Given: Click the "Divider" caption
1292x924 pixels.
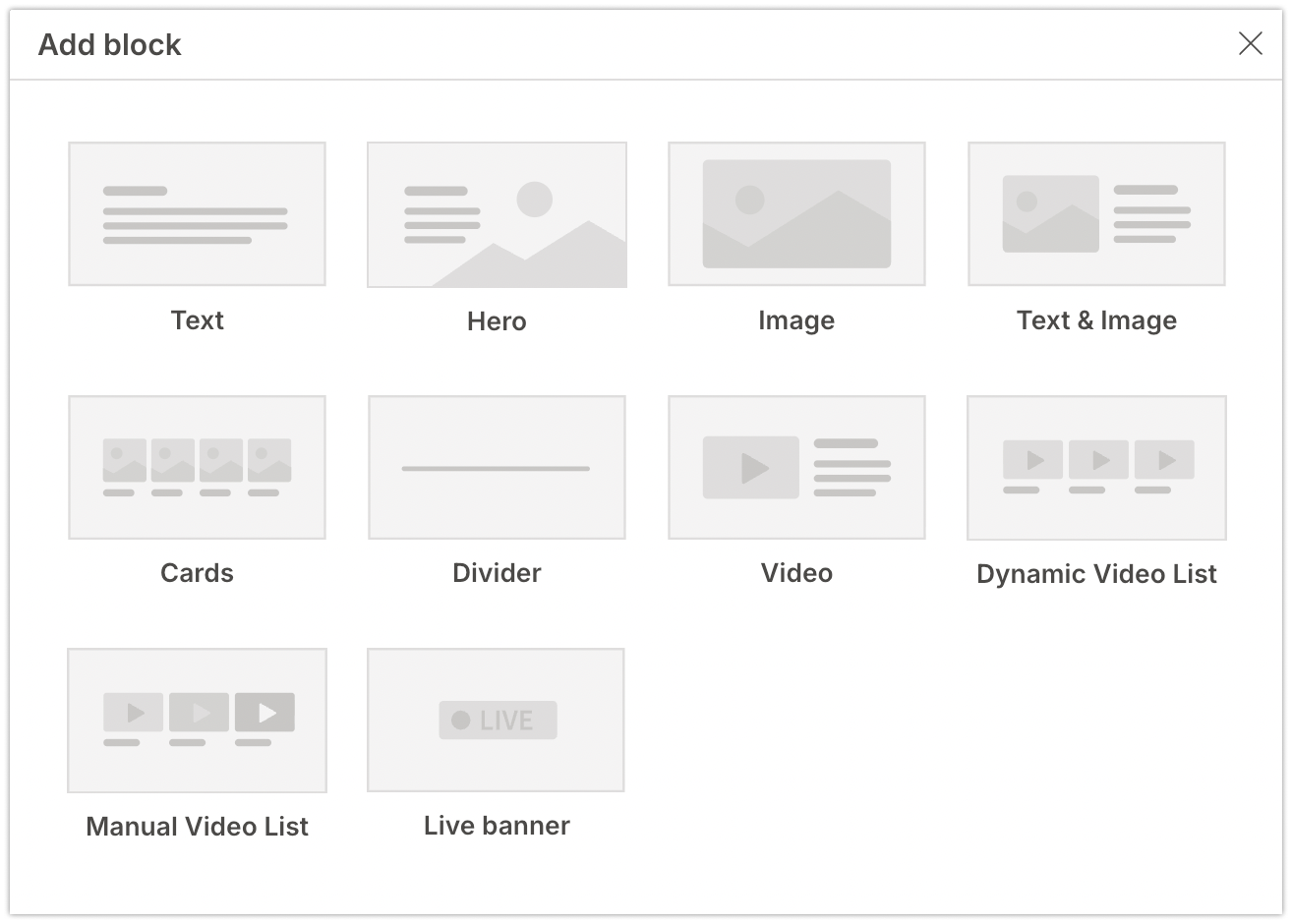Looking at the screenshot, I should point(497,573).
